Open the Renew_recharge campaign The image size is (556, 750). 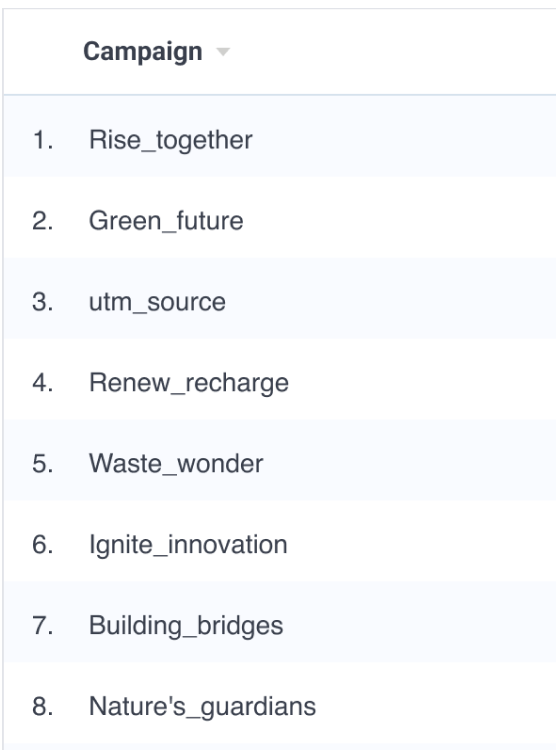[189, 383]
